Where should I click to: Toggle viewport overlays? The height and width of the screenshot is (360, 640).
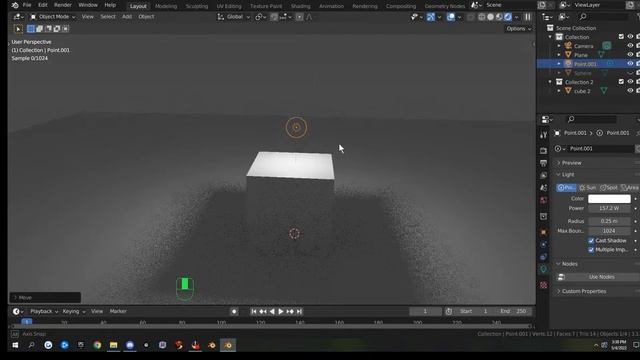(451, 17)
